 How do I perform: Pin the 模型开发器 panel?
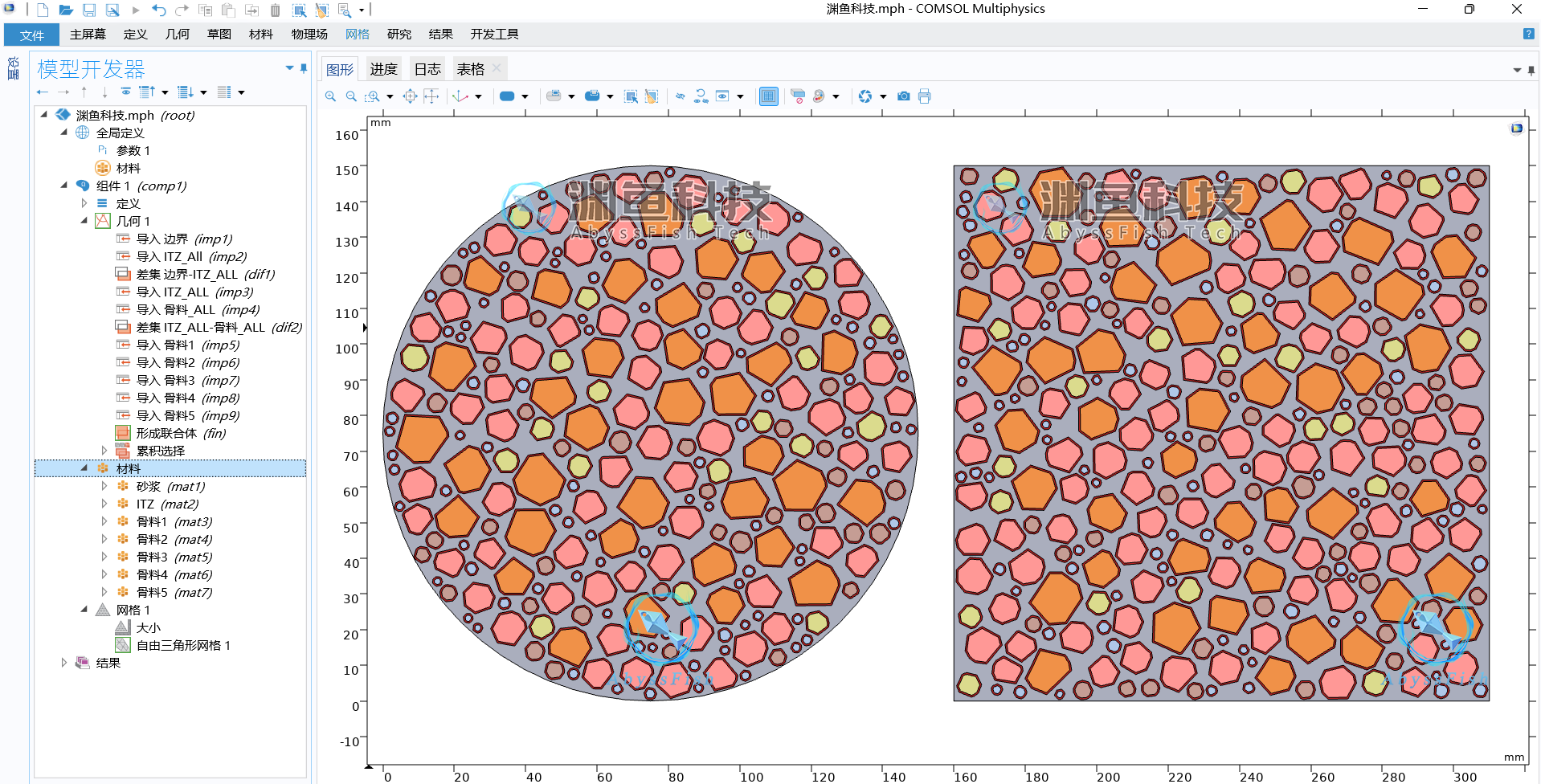pos(304,68)
